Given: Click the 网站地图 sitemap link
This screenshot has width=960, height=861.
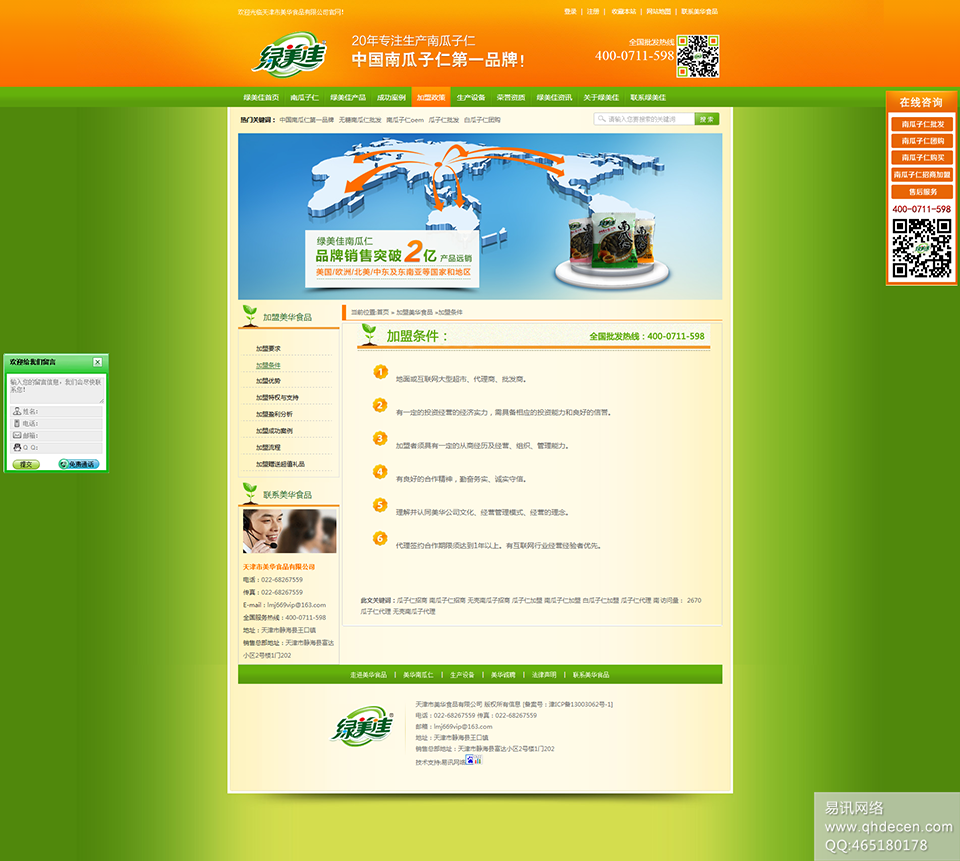Looking at the screenshot, I should click(x=658, y=12).
